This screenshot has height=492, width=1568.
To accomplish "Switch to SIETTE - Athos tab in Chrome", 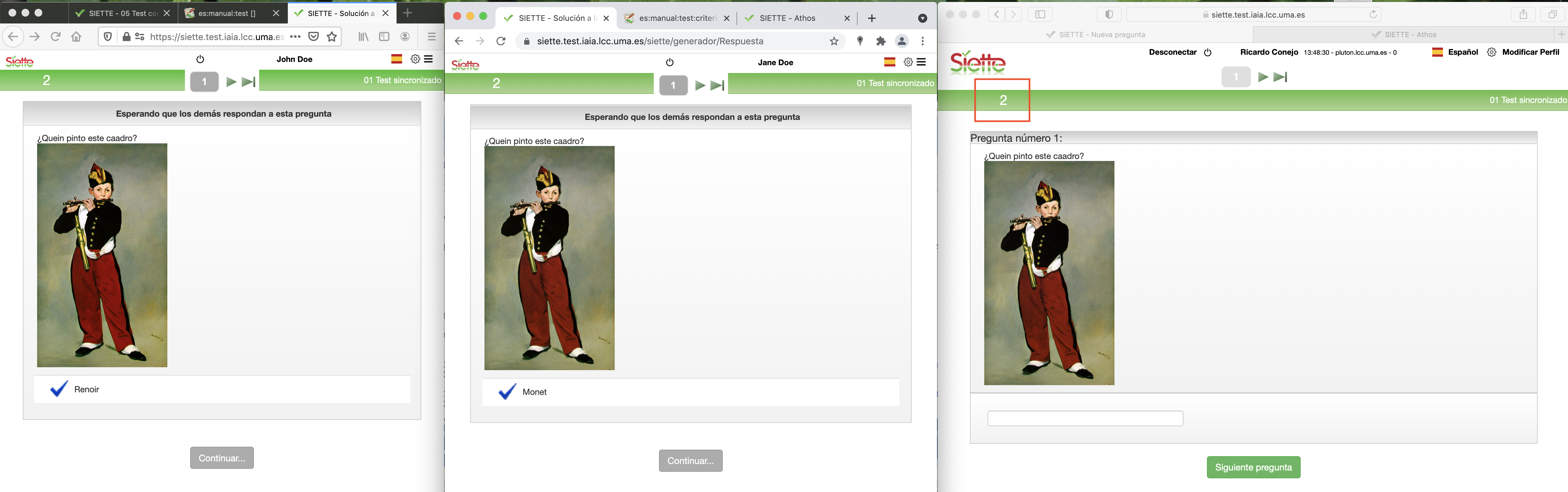I will (x=787, y=18).
